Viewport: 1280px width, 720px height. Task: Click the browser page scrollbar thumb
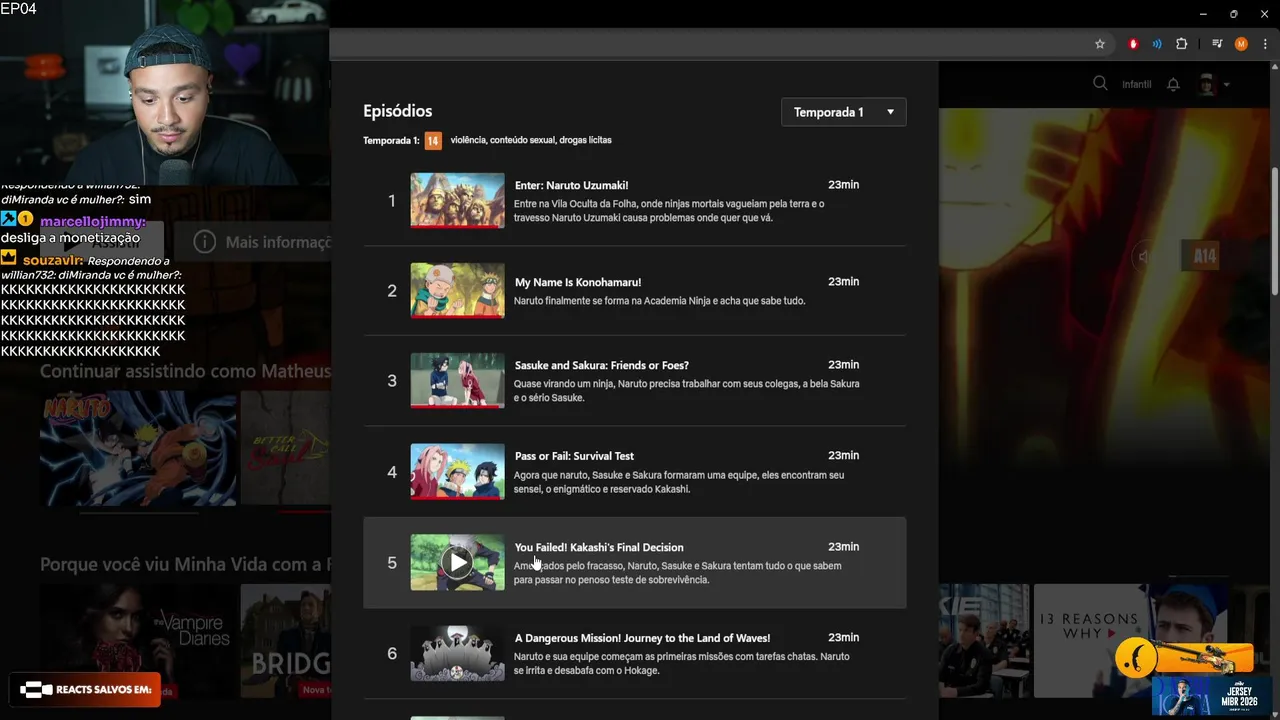(1274, 229)
